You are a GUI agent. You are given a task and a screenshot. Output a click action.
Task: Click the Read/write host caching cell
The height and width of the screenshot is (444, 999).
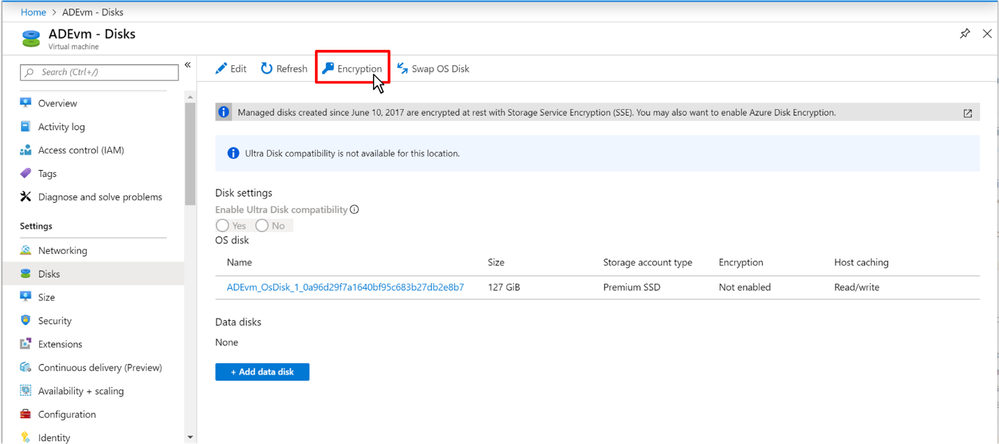point(857,287)
